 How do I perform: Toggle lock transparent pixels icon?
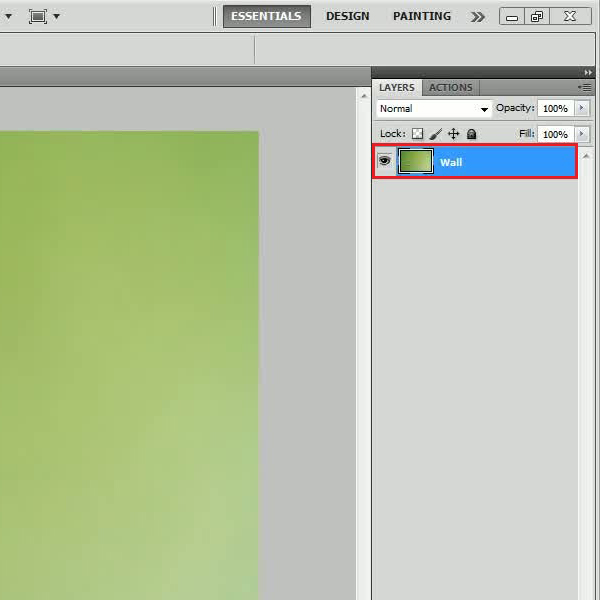click(x=417, y=134)
